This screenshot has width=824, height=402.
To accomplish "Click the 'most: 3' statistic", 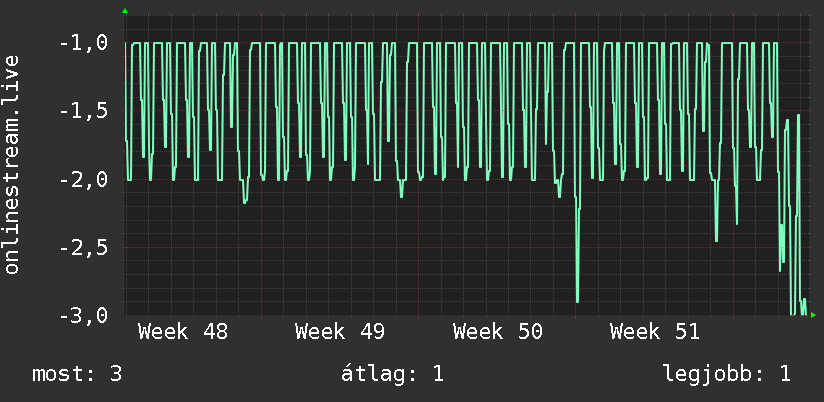I will [77, 374].
